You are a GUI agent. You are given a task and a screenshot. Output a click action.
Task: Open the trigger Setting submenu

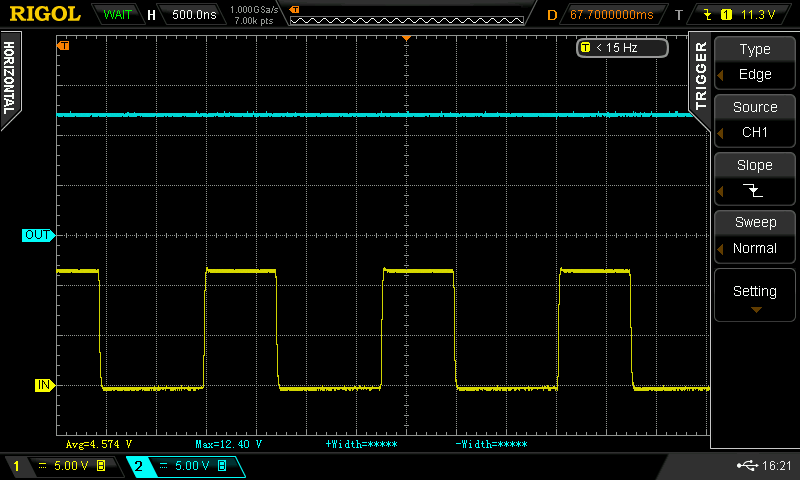[755, 296]
